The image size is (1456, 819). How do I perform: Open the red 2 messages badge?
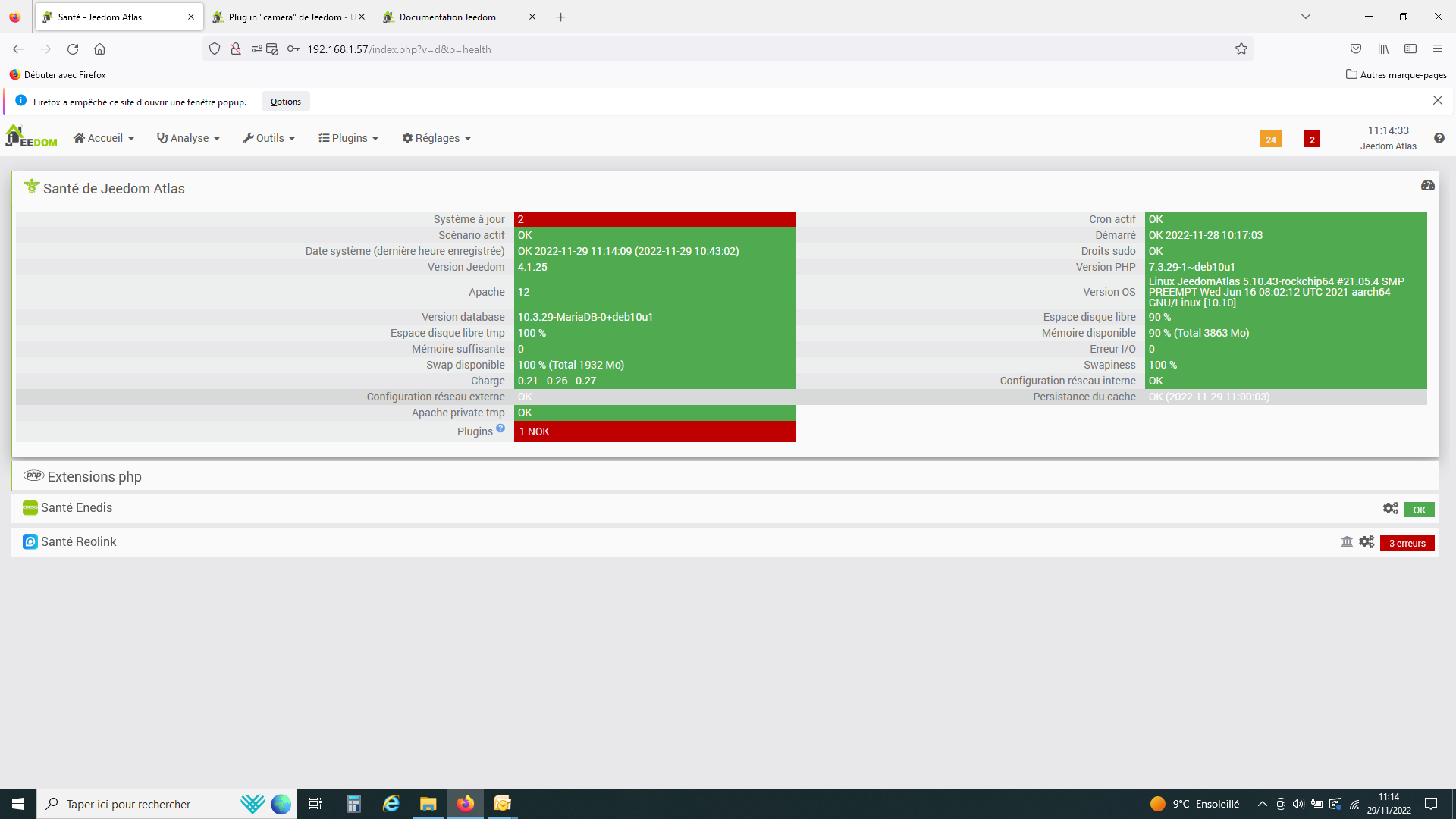1312,140
